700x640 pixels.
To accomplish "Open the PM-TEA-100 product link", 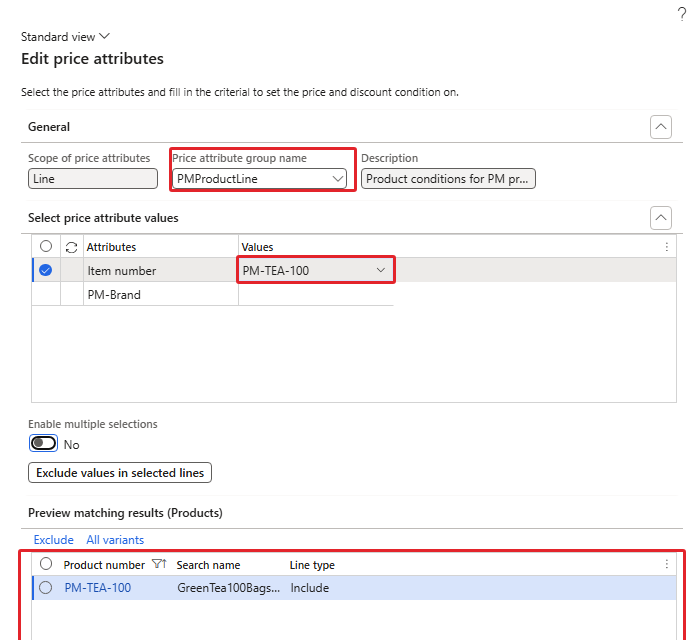I will (98, 588).
